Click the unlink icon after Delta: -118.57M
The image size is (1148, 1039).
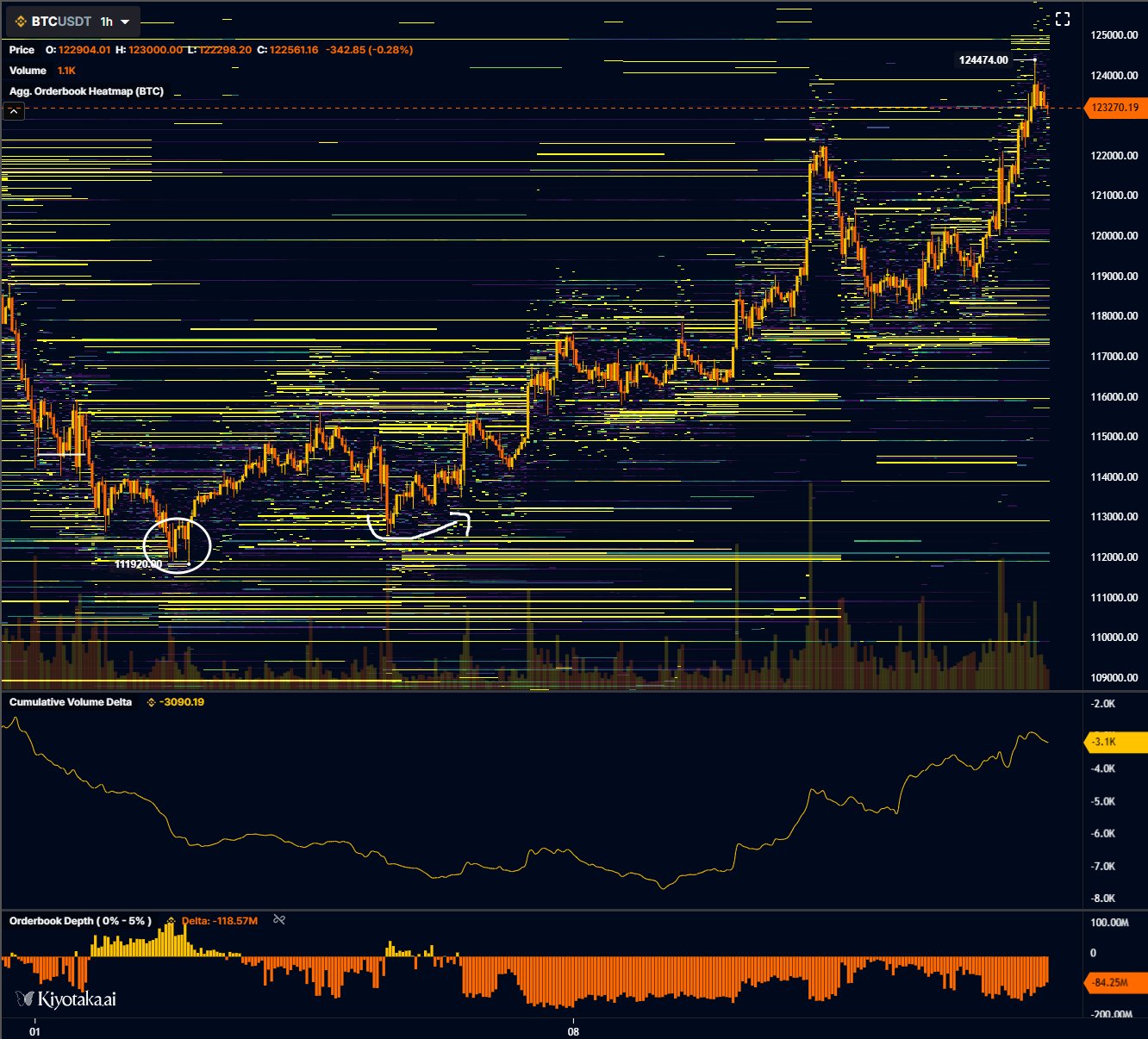(x=279, y=920)
